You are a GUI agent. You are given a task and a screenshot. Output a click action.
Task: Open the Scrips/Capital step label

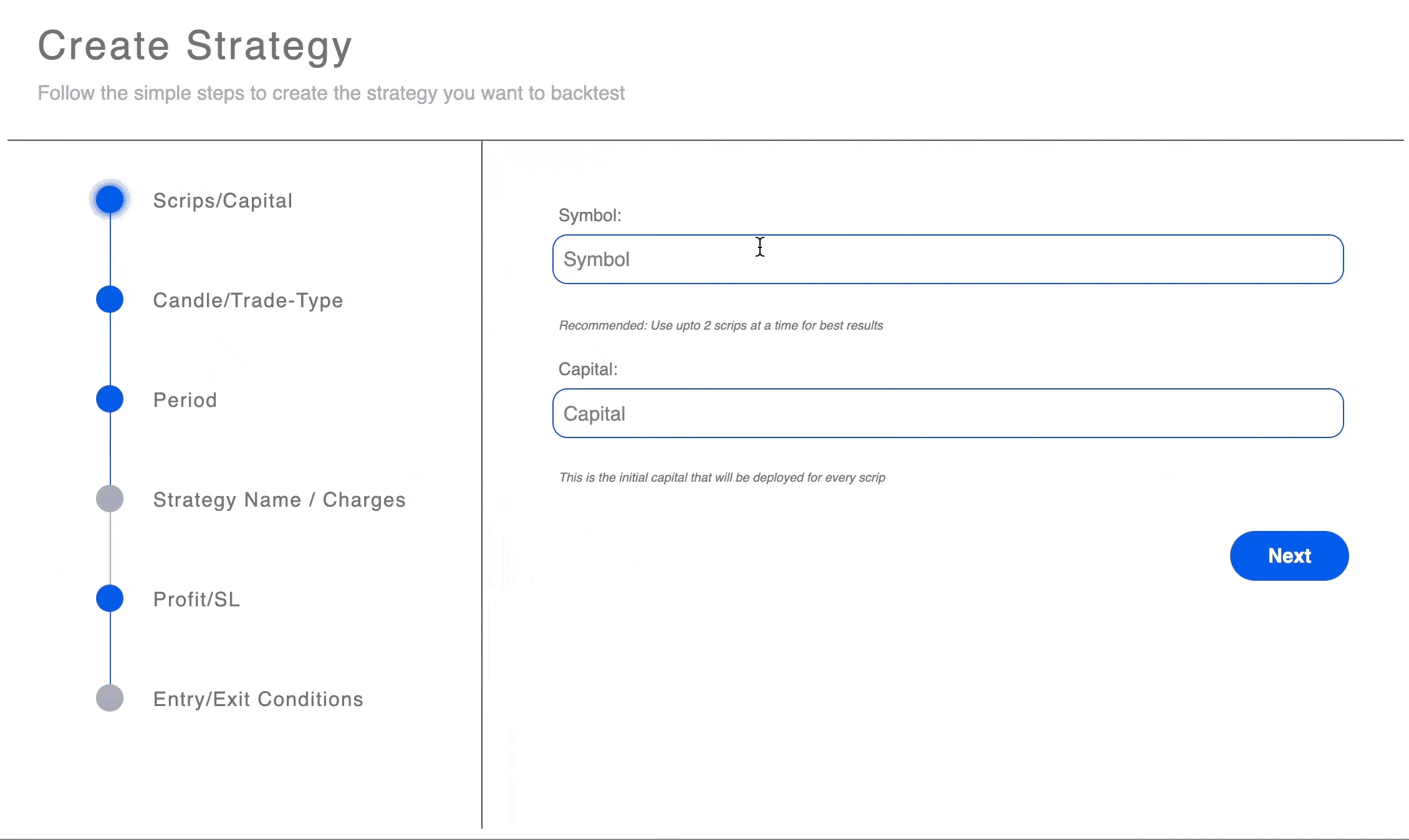(223, 201)
